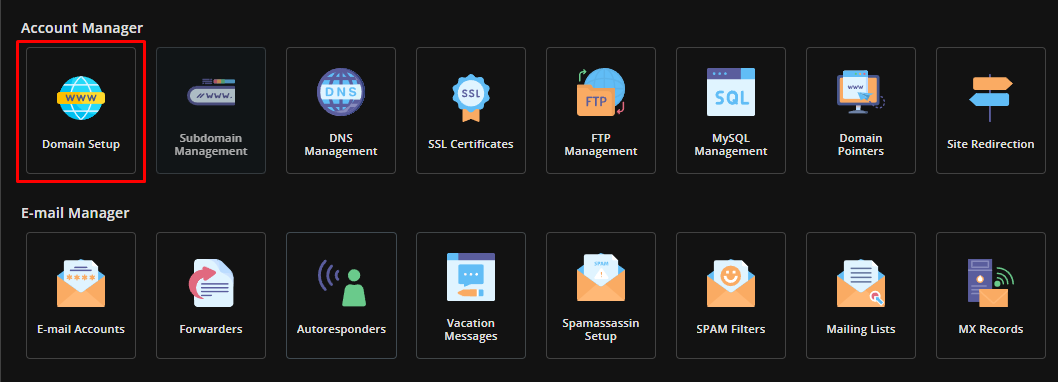Open the SSL Certificates badge icon
Image resolution: width=1058 pixels, height=382 pixels.
(471, 99)
